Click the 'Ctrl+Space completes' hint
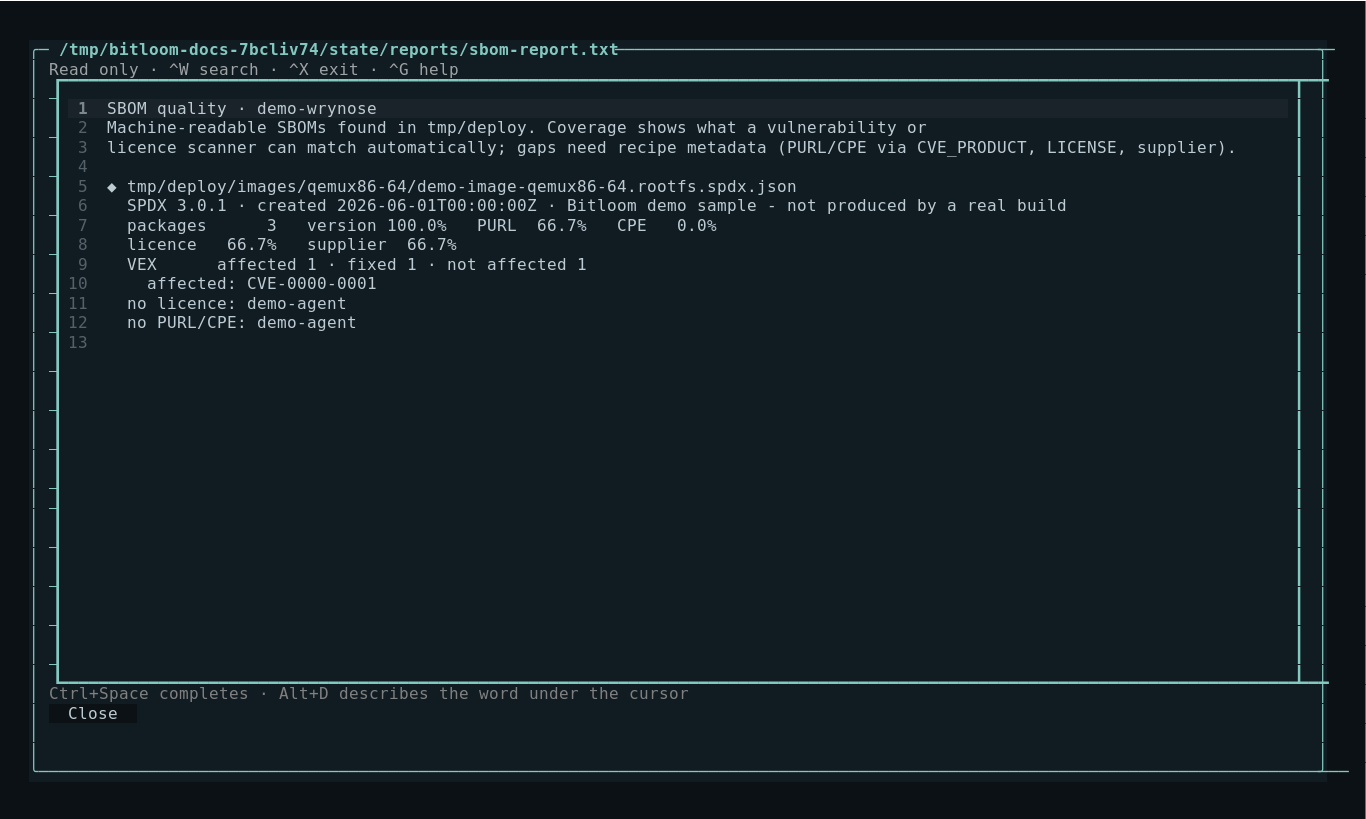The image size is (1366, 819). pos(149,693)
